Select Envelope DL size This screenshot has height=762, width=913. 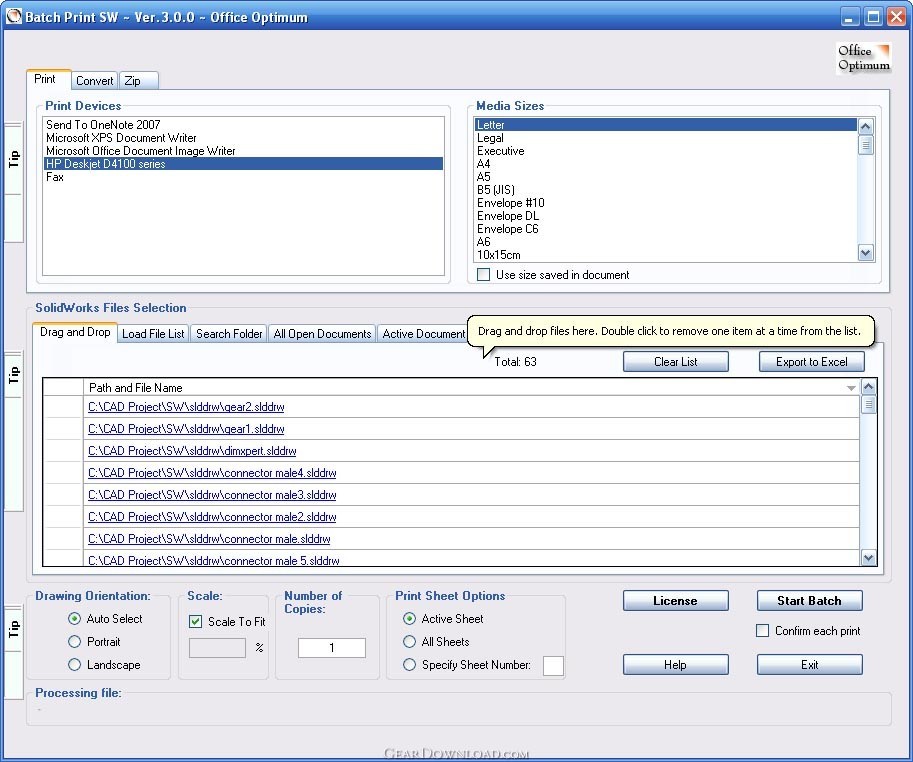[x=666, y=216]
